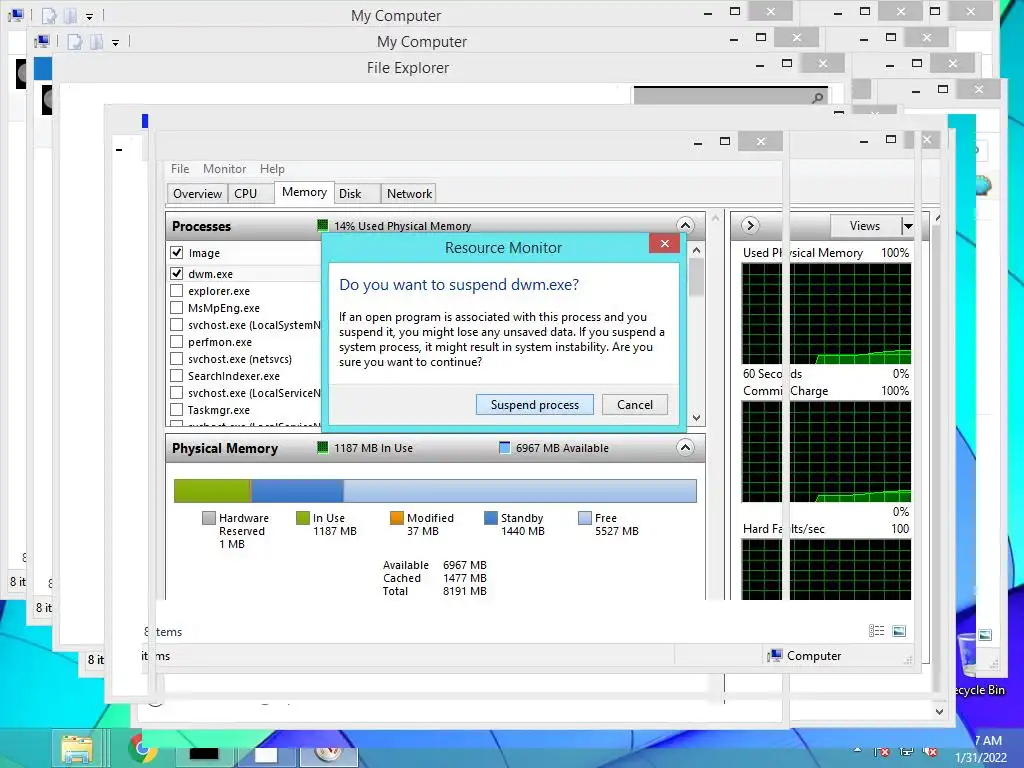This screenshot has width=1024, height=768.
Task: Collapse the Physical Memory section chevron
Action: pyautogui.click(x=685, y=447)
